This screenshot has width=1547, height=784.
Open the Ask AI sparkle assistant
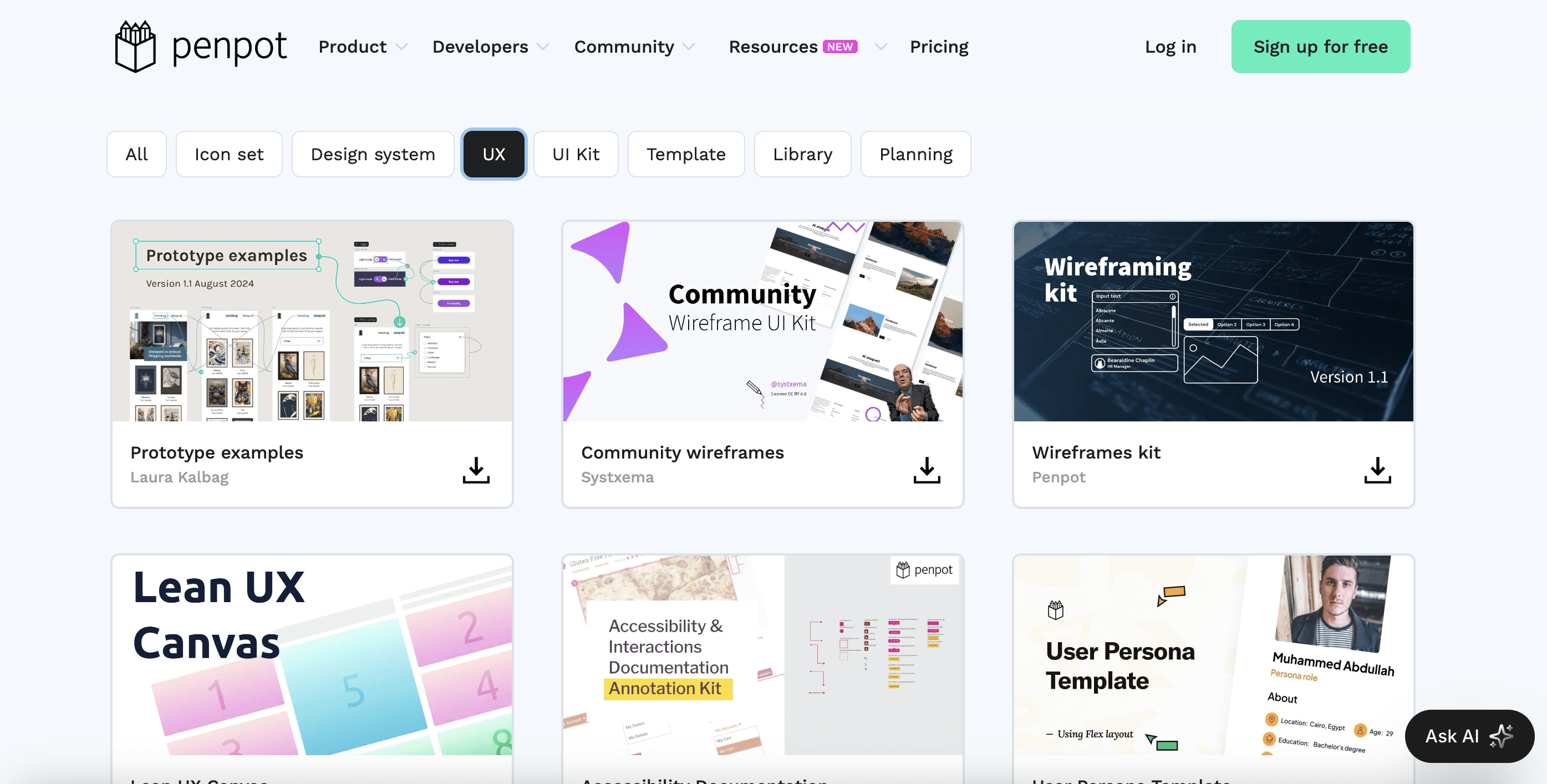[x=1469, y=736]
